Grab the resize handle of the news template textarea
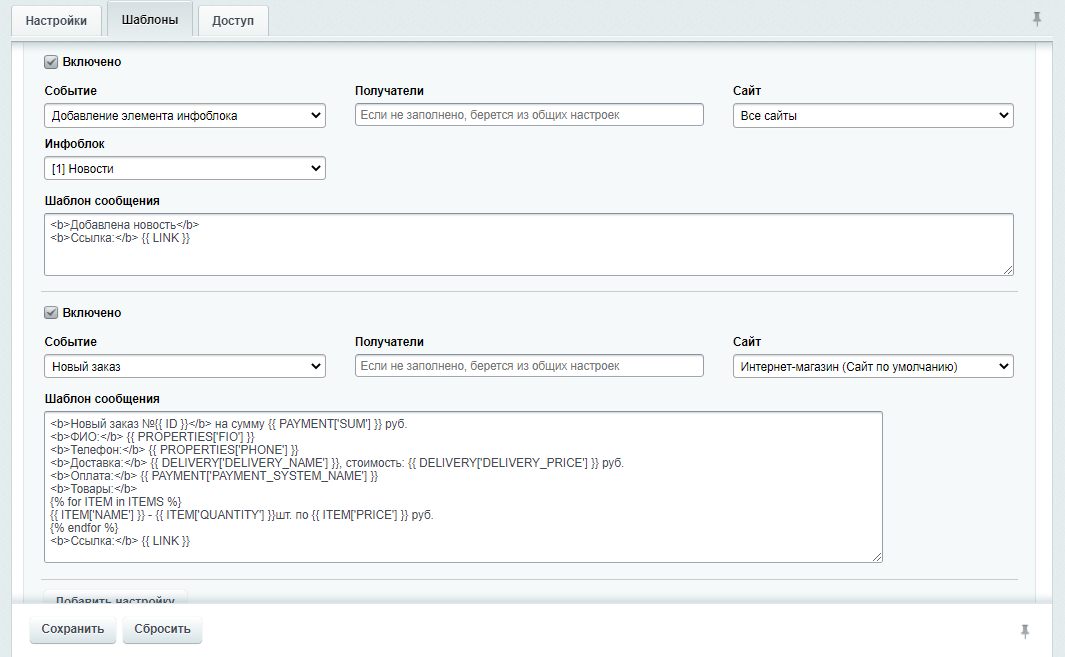Screen dimensions: 1065x657 pos(1008,270)
